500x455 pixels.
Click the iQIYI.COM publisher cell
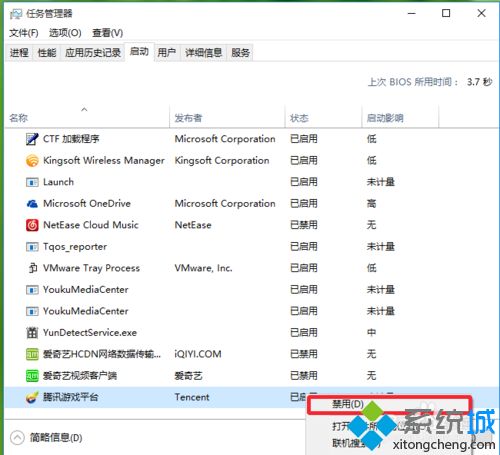(198, 354)
